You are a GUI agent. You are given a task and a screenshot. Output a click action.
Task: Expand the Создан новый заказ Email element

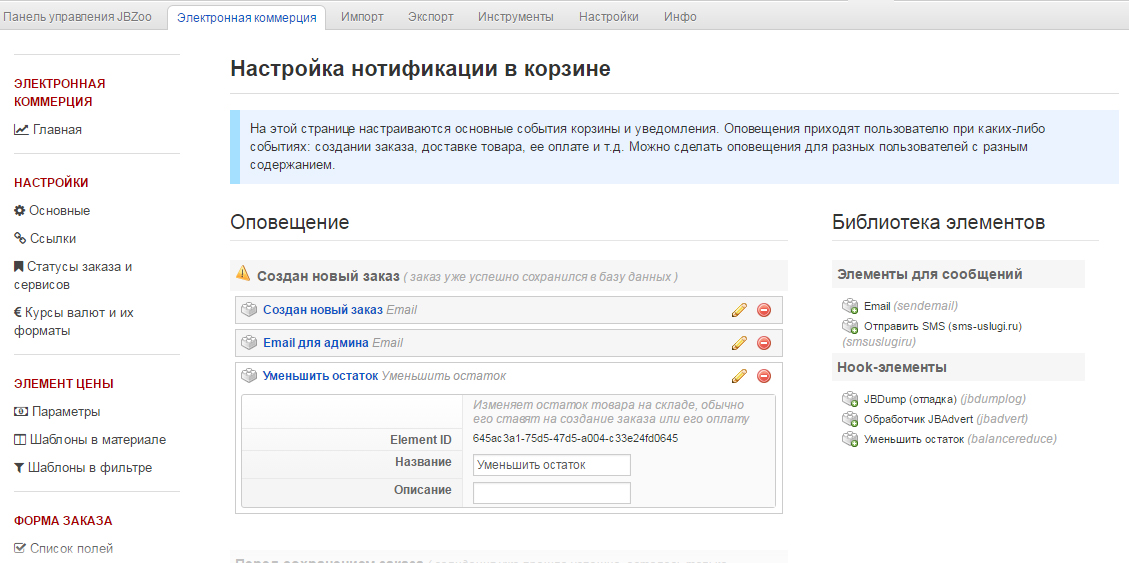322,310
